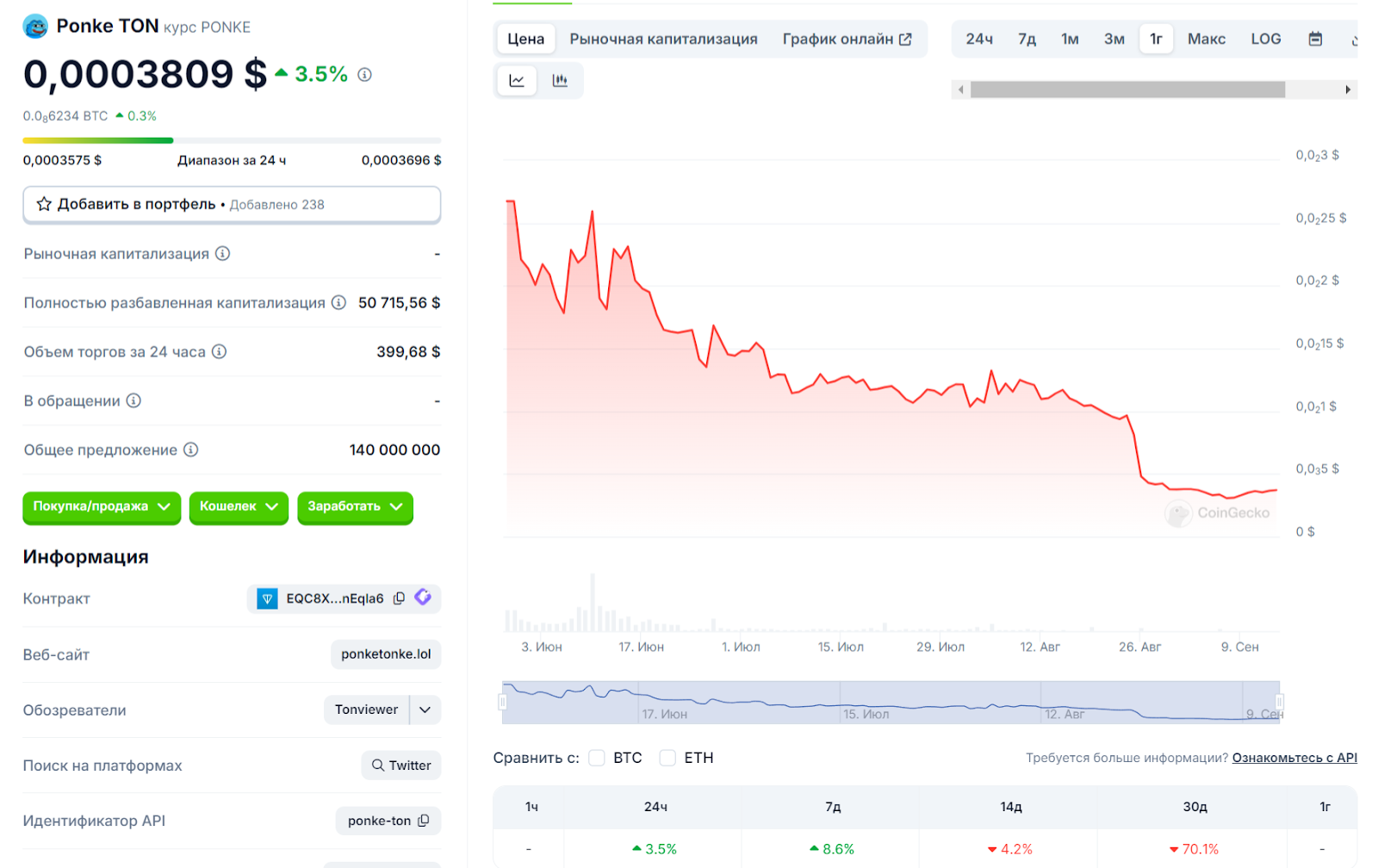Click info icon next to Рыночная капитализация in stats list
Screen dimensions: 1378x868
[x=222, y=254]
